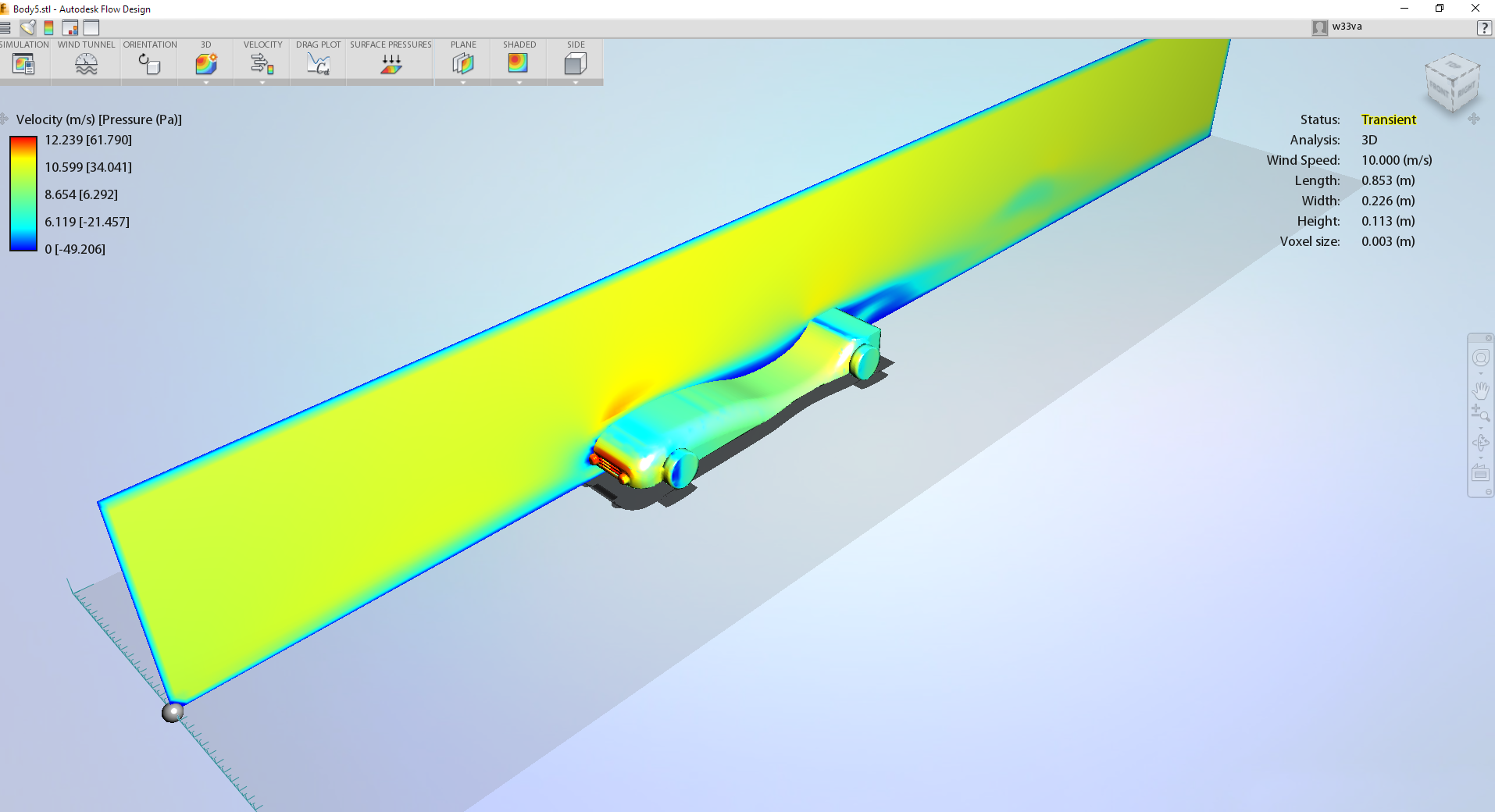This screenshot has height=812, width=1495.
Task: Click the velocity color scale bar
Action: (23, 194)
